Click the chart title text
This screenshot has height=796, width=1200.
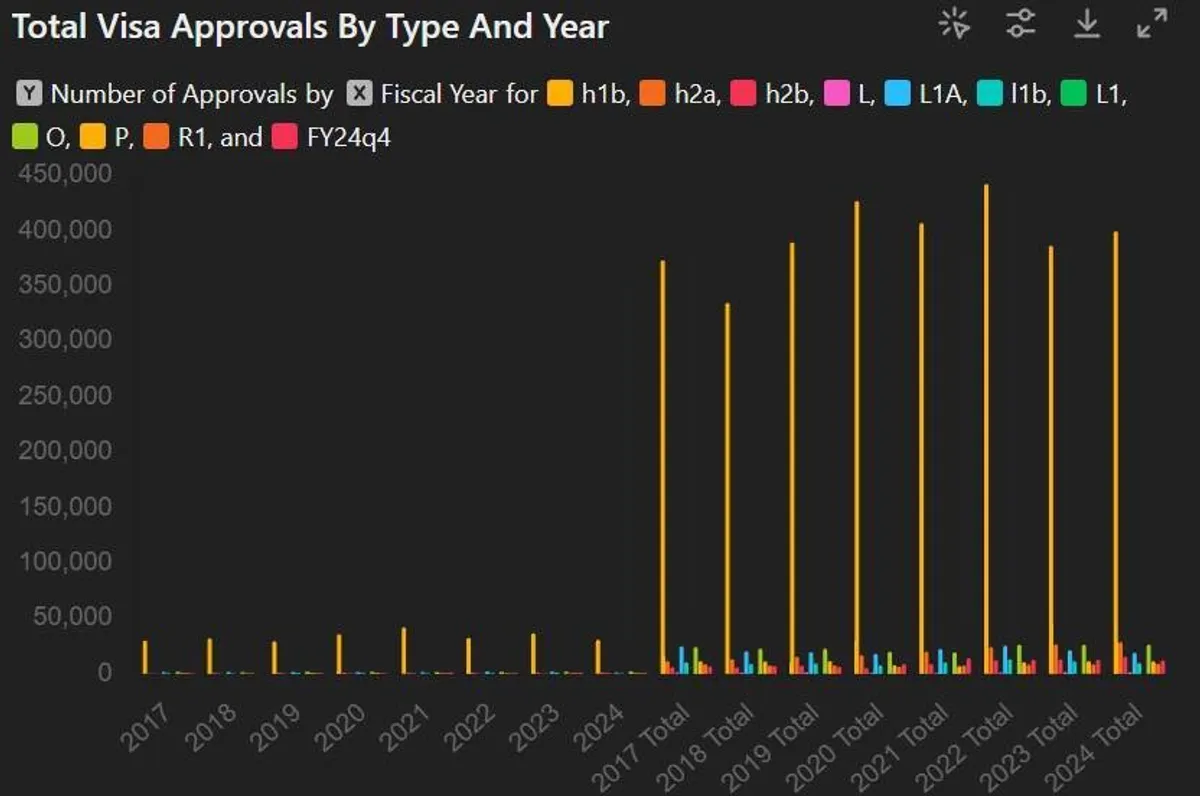coord(310,27)
